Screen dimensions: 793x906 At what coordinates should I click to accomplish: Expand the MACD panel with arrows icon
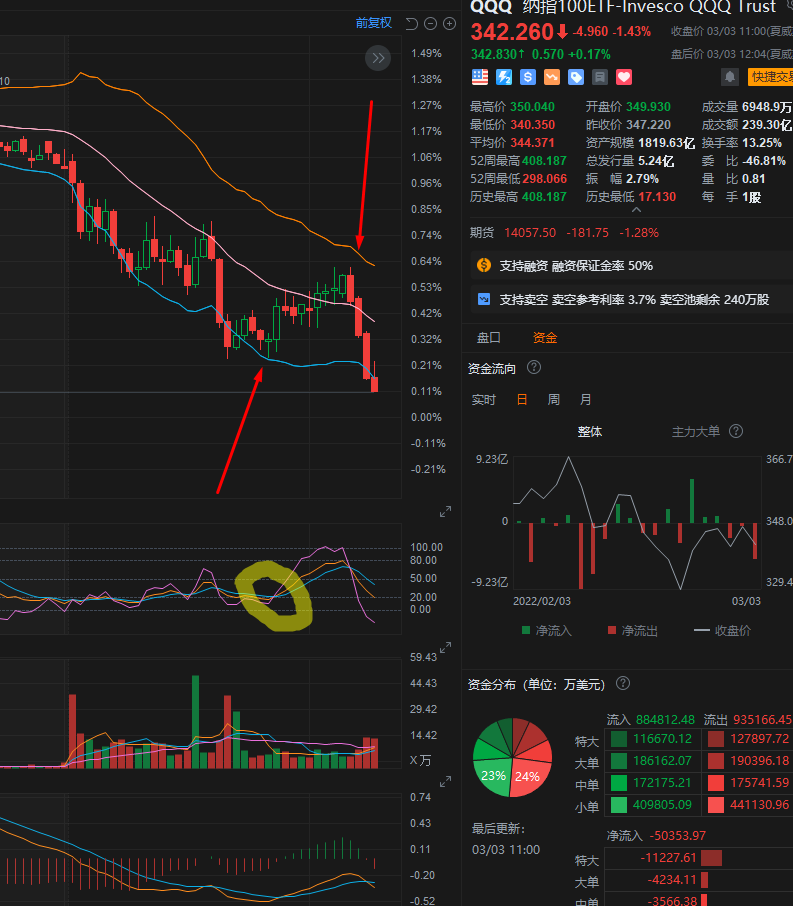[445, 782]
